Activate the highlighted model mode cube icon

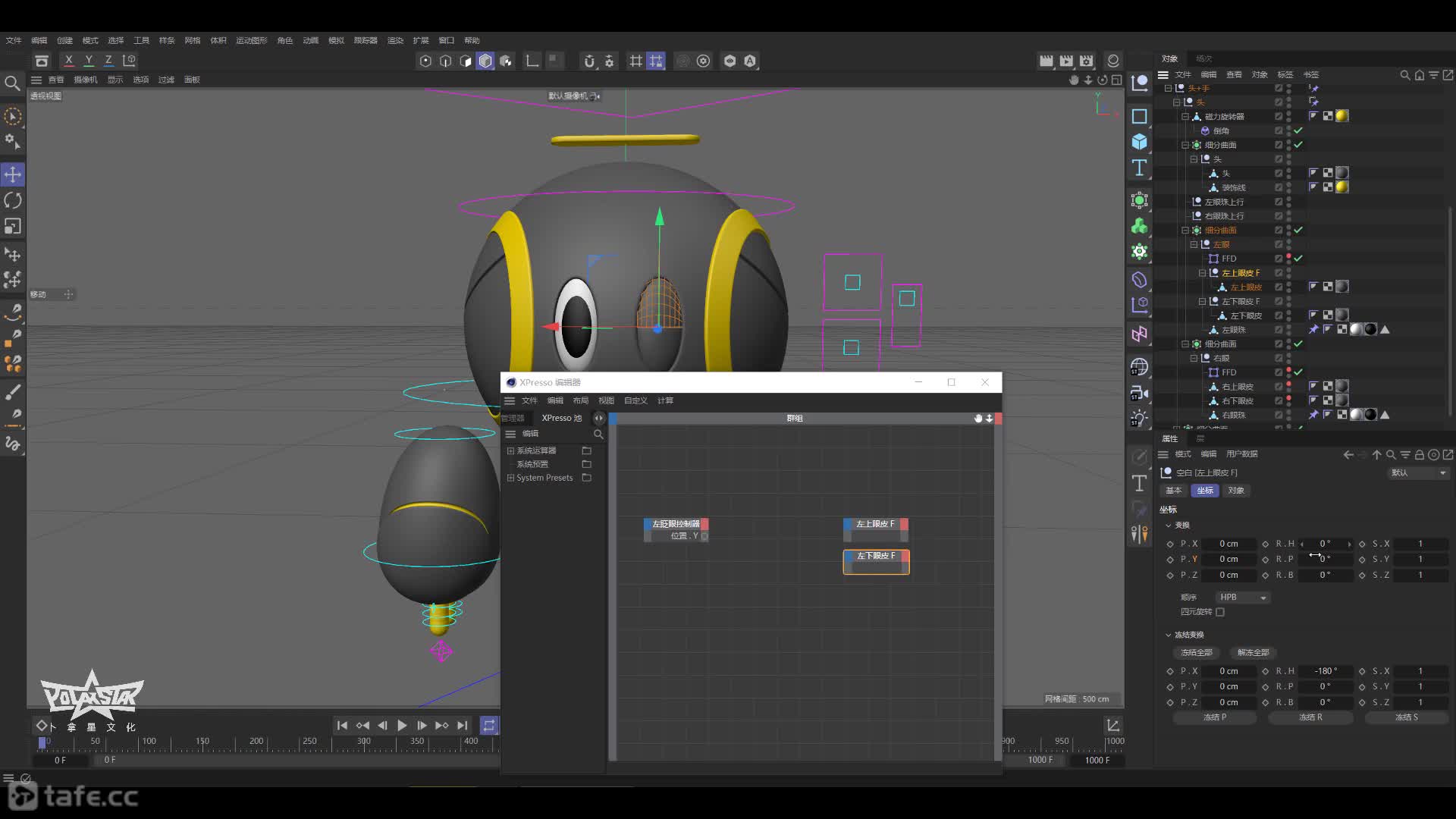[x=485, y=61]
